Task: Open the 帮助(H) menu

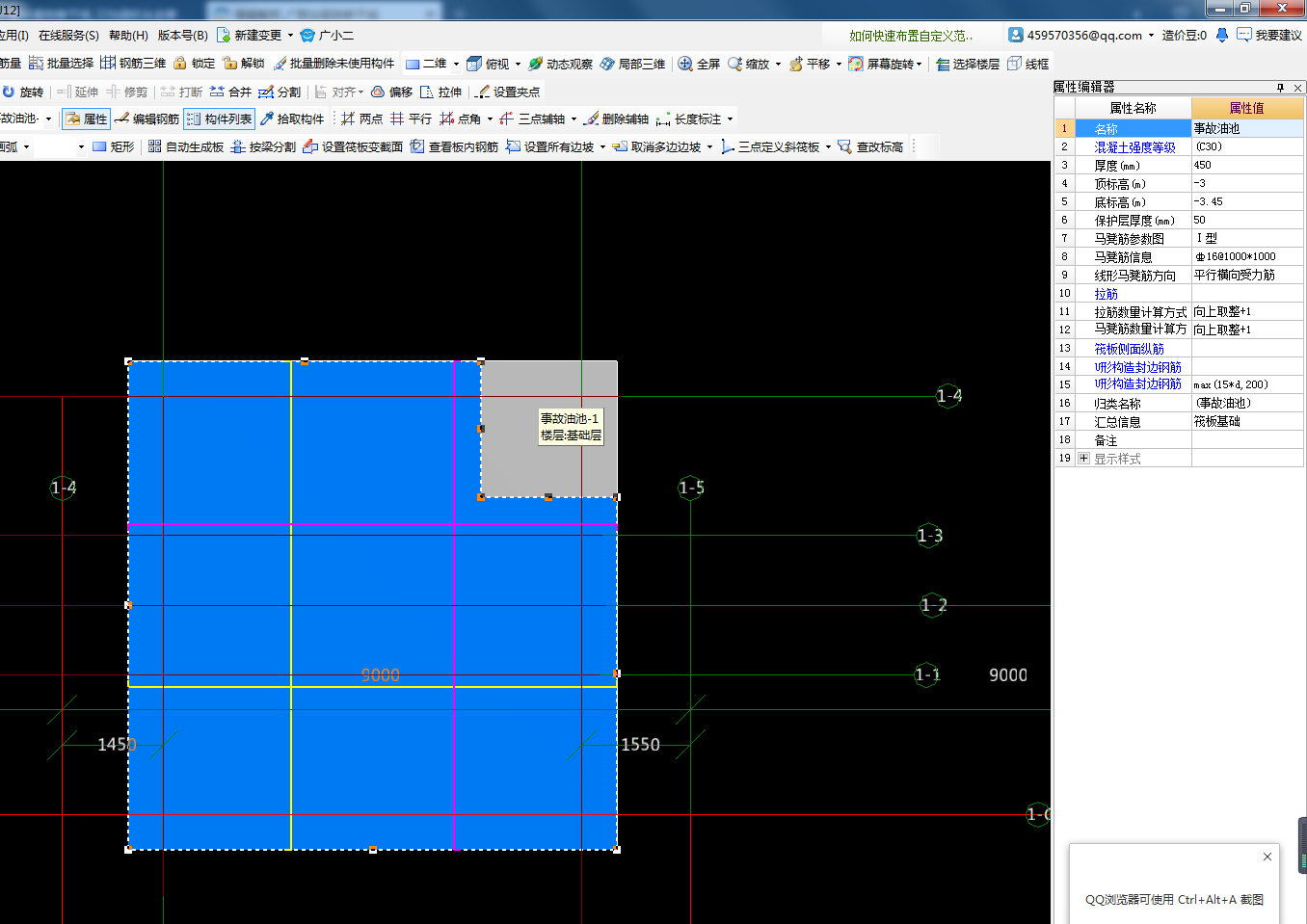Action: click(x=128, y=36)
